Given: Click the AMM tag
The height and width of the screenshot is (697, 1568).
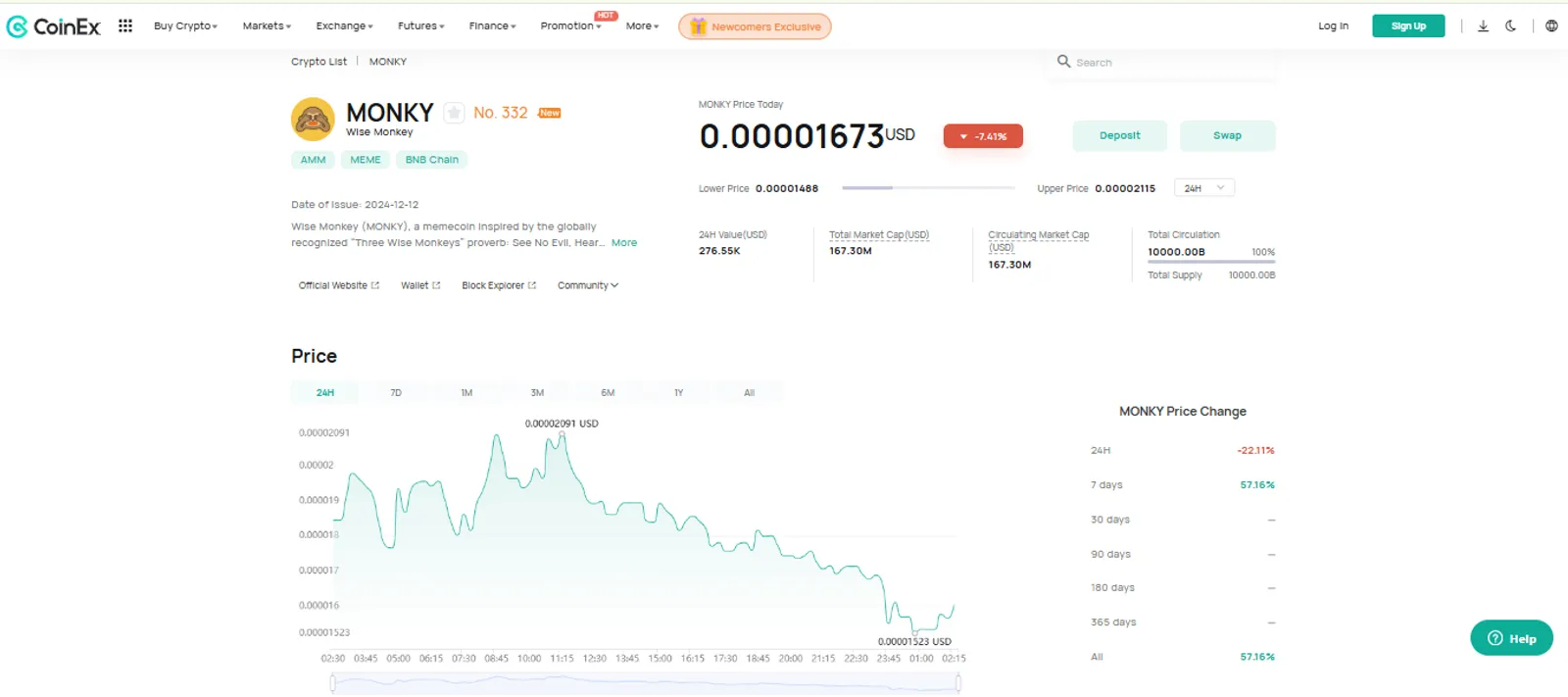Looking at the screenshot, I should [313, 160].
